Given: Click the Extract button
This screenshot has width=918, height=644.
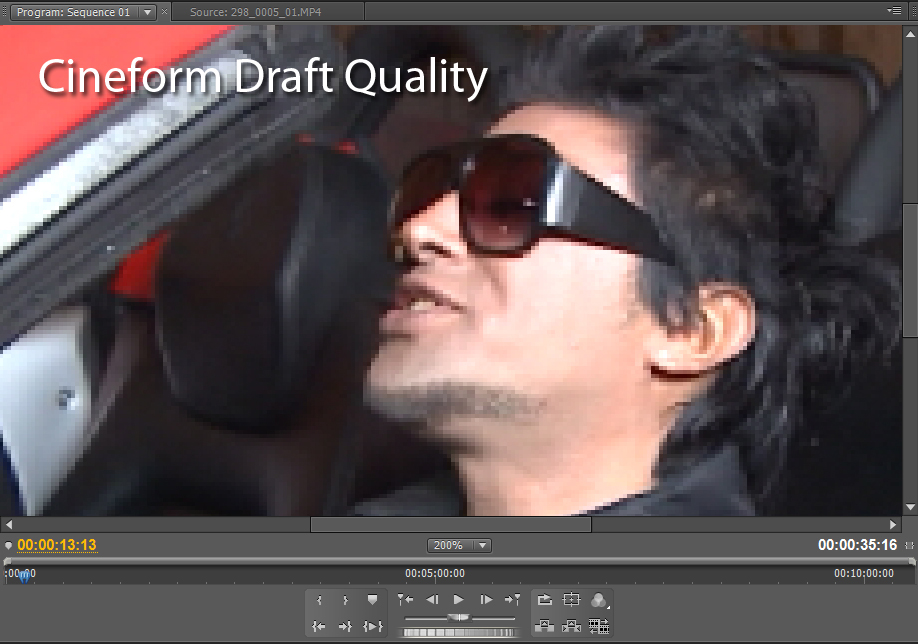Looking at the screenshot, I should [572, 626].
